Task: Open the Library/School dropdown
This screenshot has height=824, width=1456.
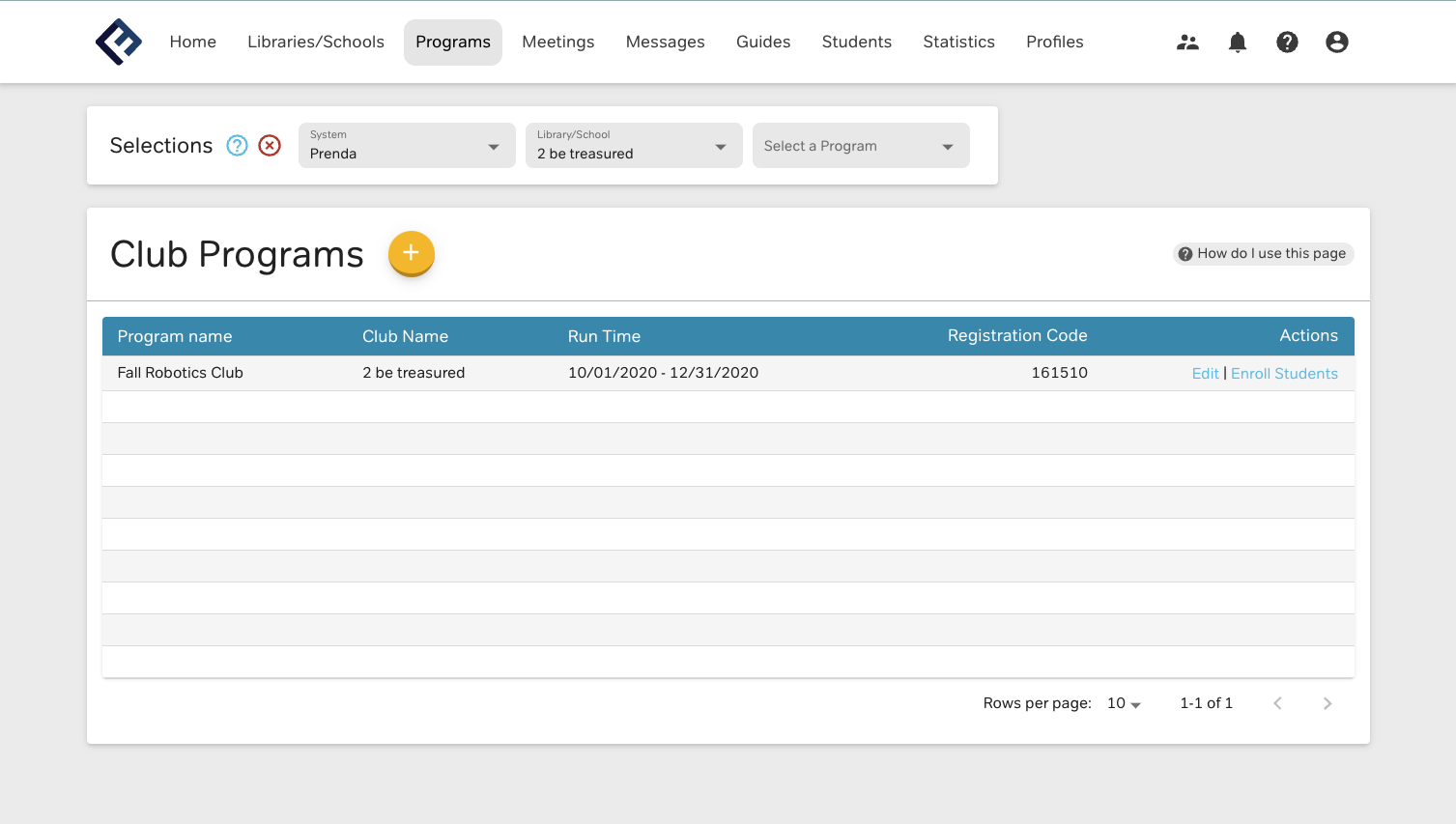Action: (x=634, y=145)
